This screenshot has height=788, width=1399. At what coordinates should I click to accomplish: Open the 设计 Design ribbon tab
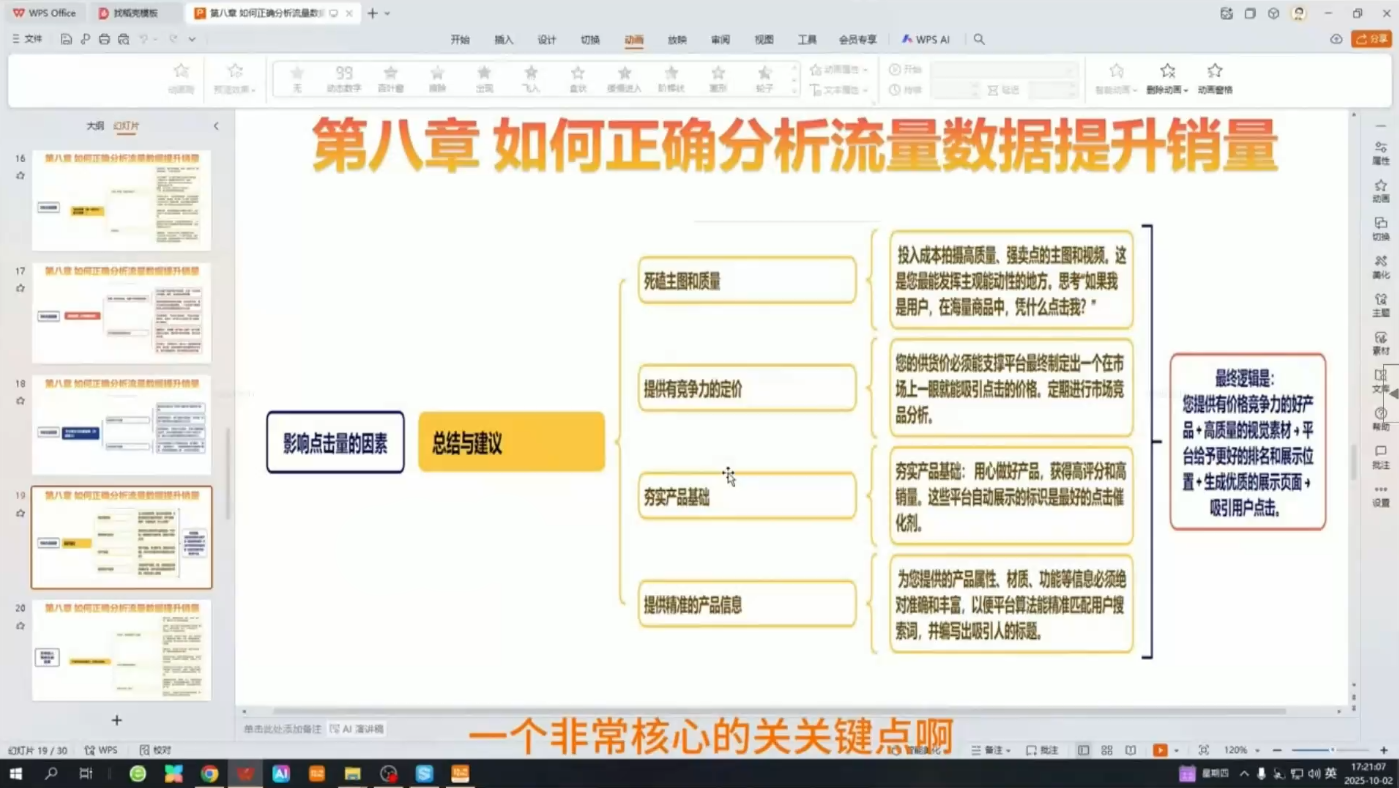point(547,40)
